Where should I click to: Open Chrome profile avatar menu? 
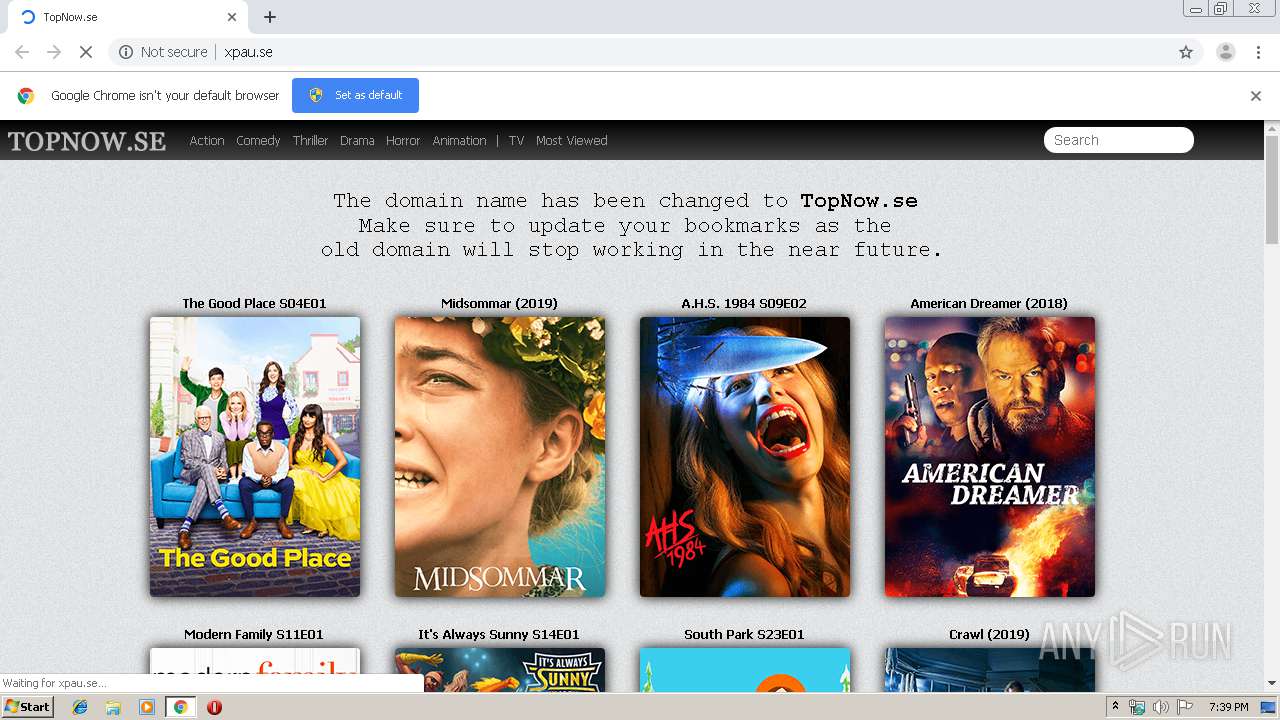(1226, 52)
